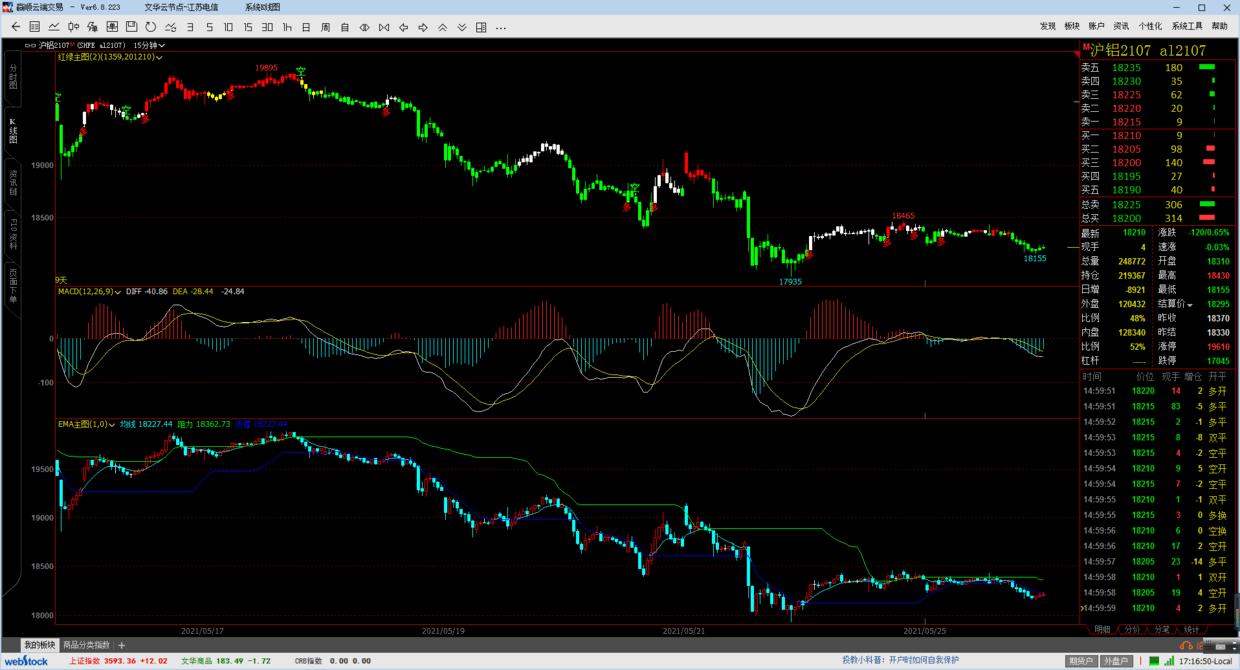Select the 分时图 side tab
This screenshot has width=1240, height=670.
13,78
